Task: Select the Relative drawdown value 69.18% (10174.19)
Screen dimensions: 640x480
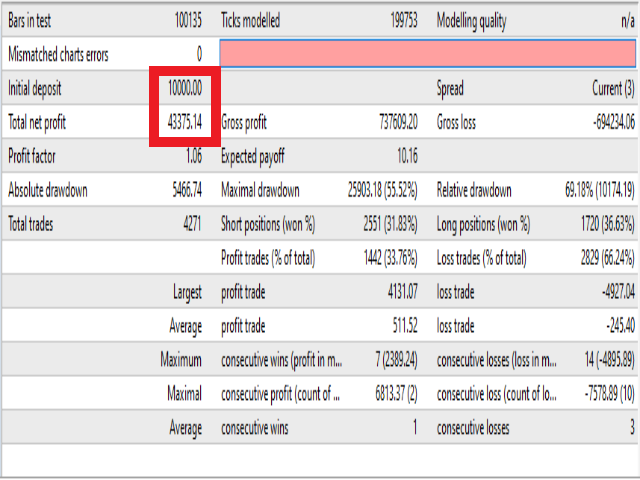Action: click(600, 190)
